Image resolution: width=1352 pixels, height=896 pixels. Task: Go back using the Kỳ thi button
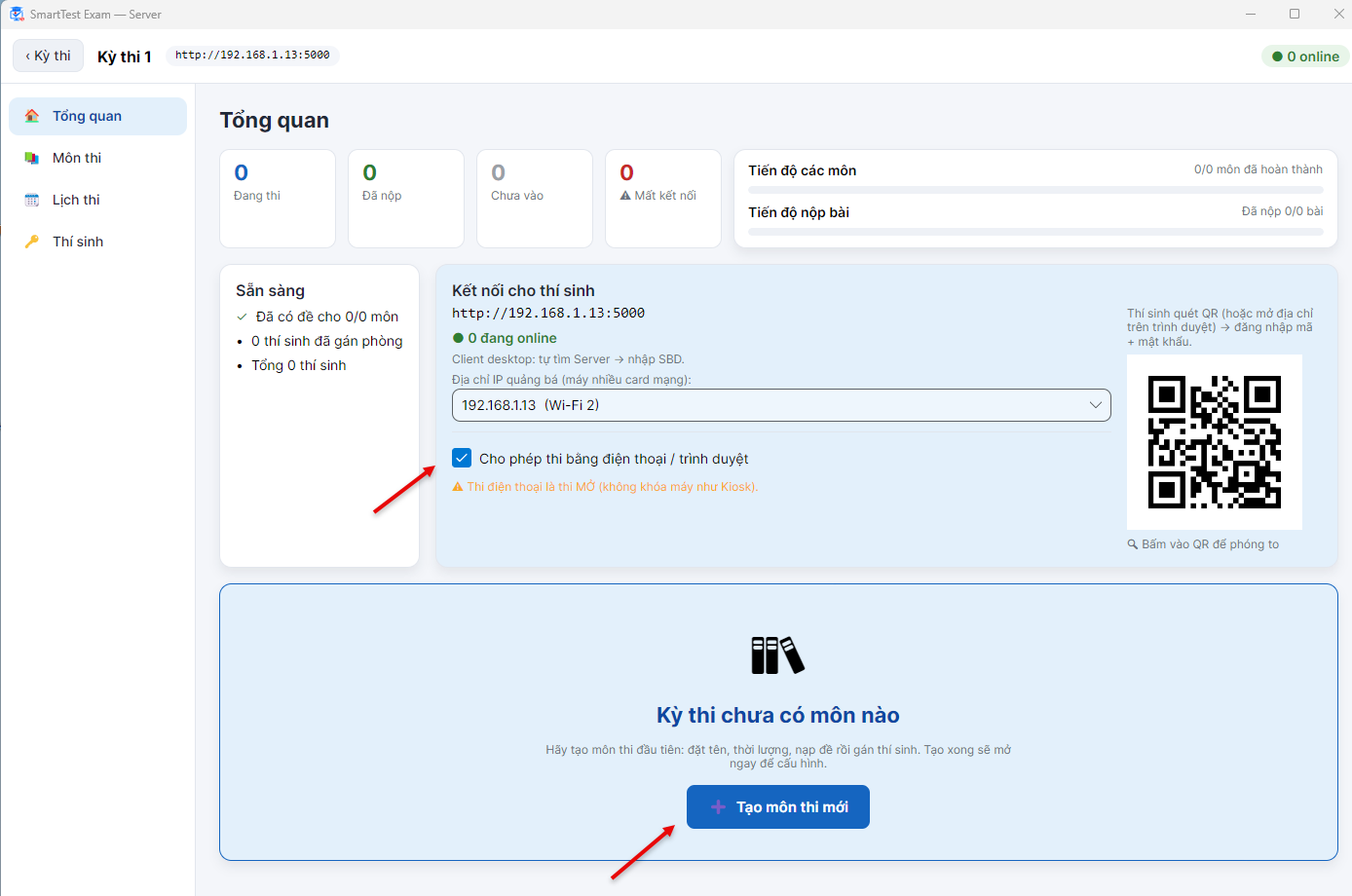[49, 56]
